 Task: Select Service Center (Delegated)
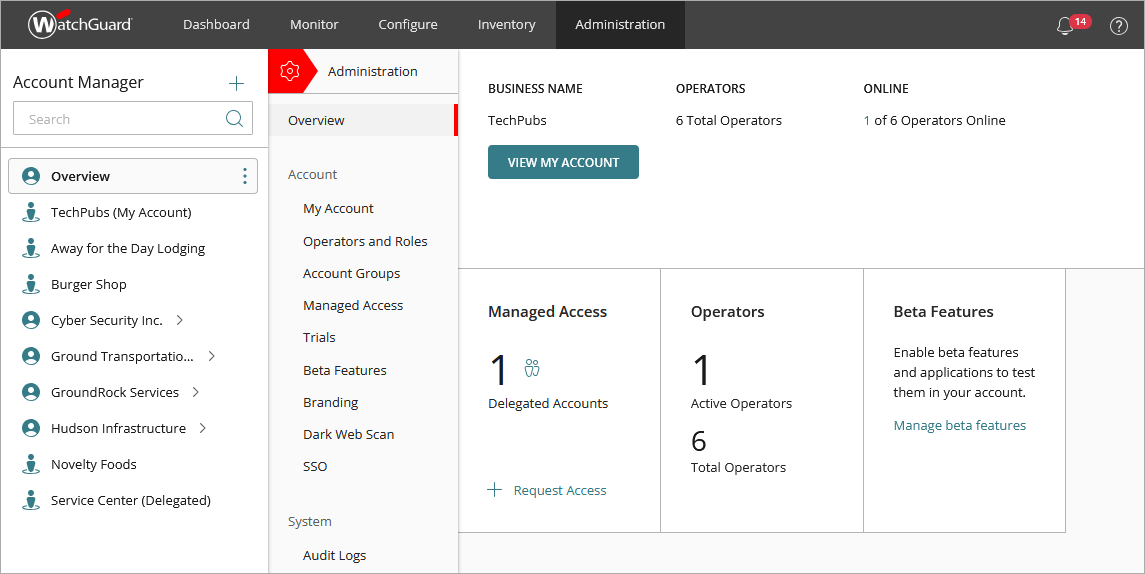click(x=131, y=500)
